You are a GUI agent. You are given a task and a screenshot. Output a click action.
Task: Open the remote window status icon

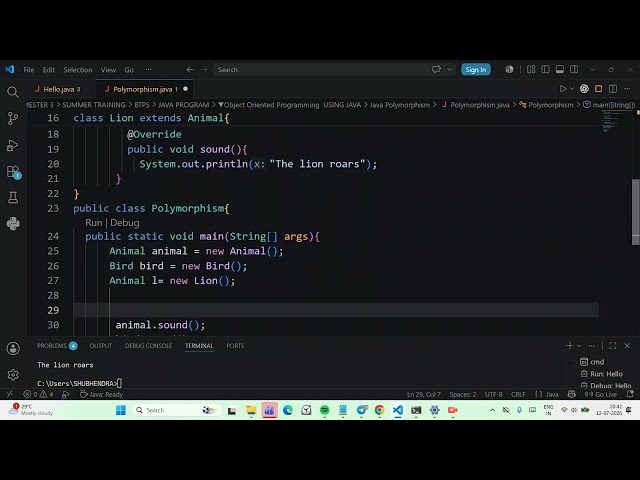coord(10,394)
